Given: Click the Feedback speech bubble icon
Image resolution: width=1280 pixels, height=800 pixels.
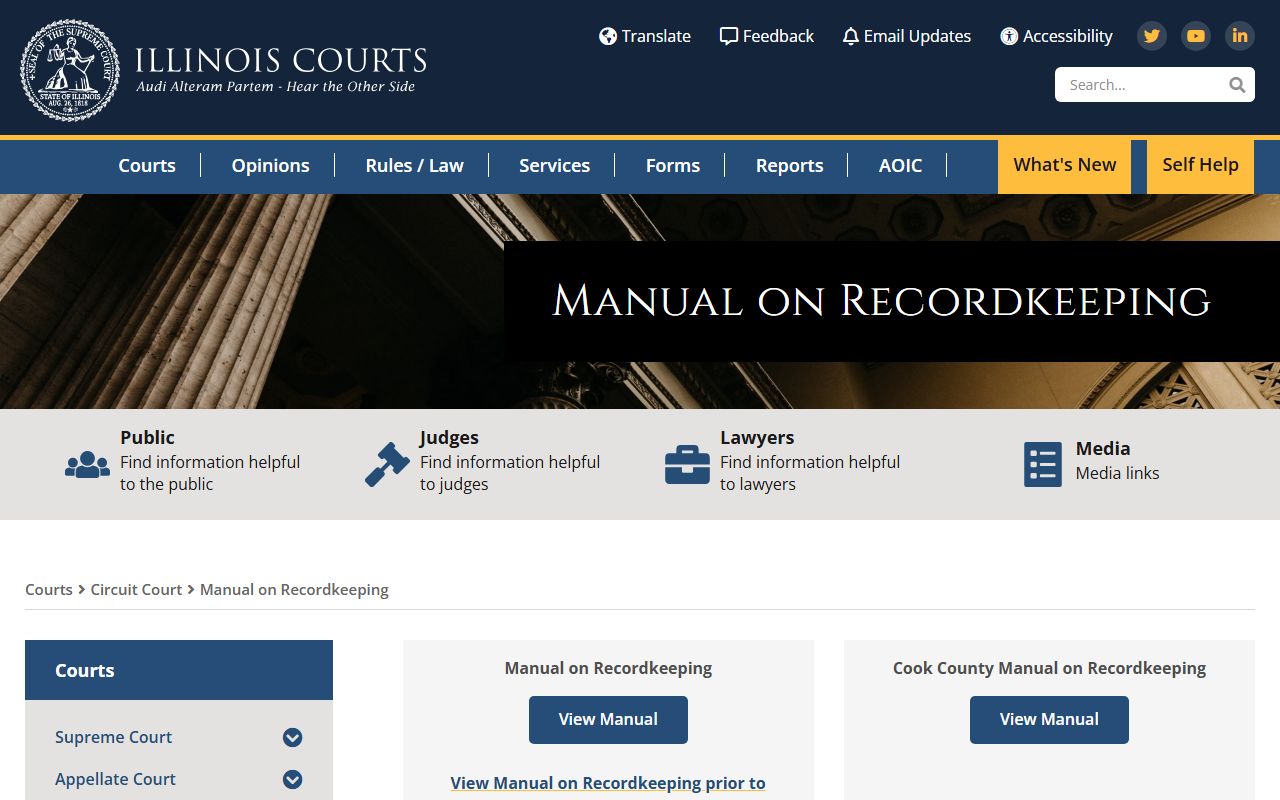Looking at the screenshot, I should click(729, 36).
